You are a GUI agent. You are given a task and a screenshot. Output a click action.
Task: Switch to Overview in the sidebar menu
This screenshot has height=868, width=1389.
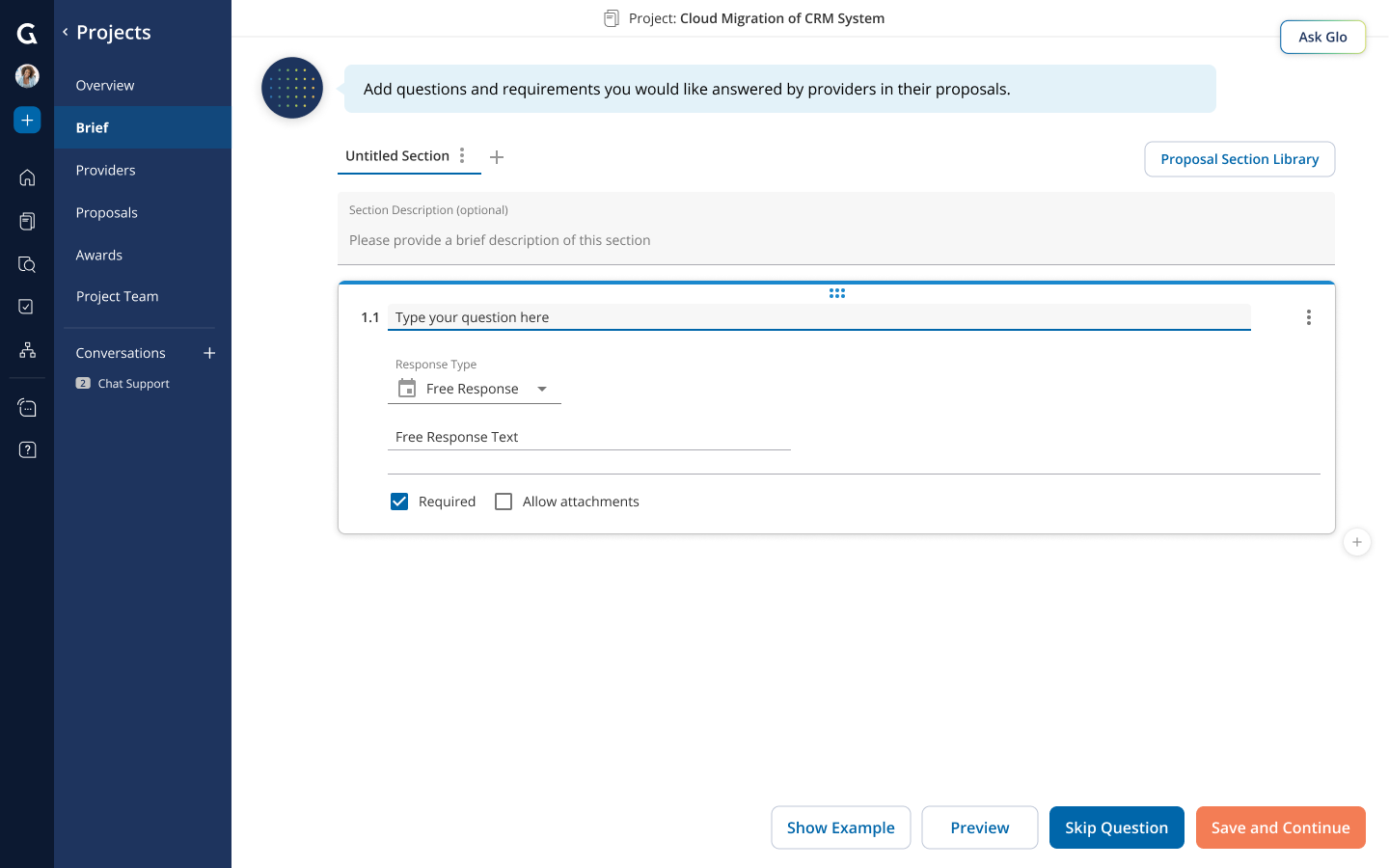(x=105, y=85)
